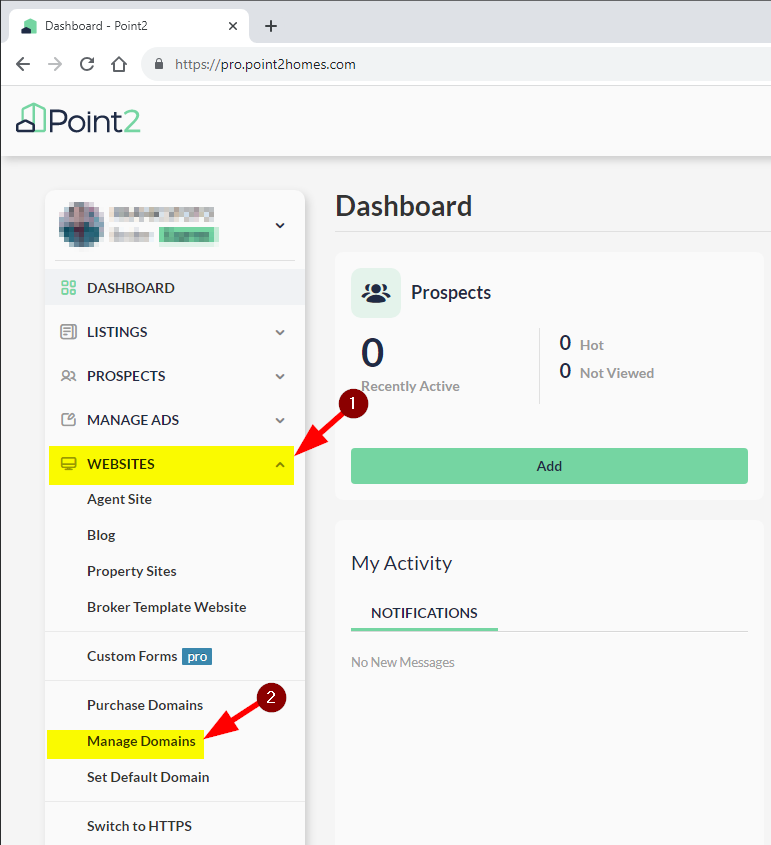
Task: Click the padlock site security icon
Action: [x=158, y=64]
